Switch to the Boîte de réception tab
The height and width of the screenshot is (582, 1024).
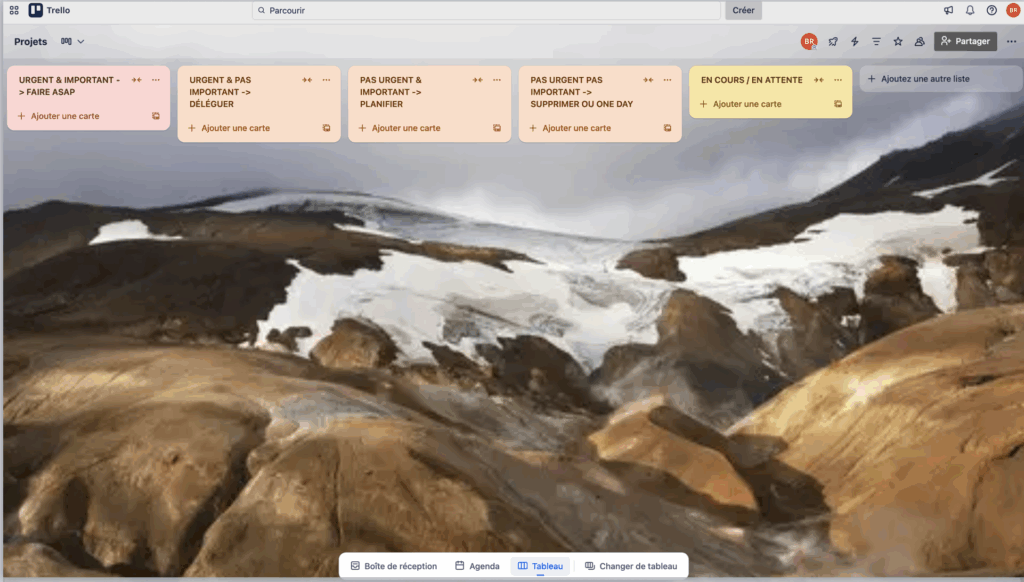coord(394,565)
